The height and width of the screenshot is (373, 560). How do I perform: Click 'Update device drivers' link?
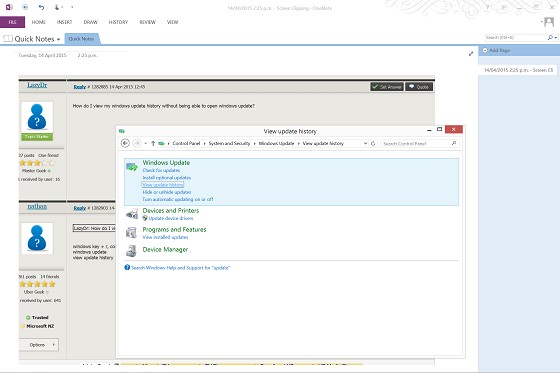171,218
